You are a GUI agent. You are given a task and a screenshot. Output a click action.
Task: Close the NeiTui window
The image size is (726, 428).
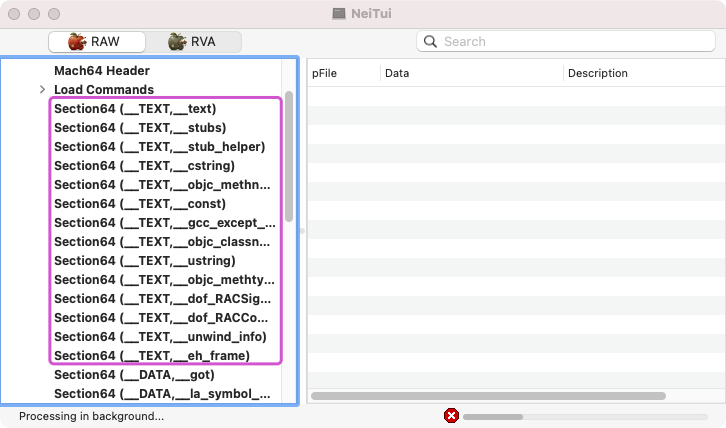tap(14, 14)
